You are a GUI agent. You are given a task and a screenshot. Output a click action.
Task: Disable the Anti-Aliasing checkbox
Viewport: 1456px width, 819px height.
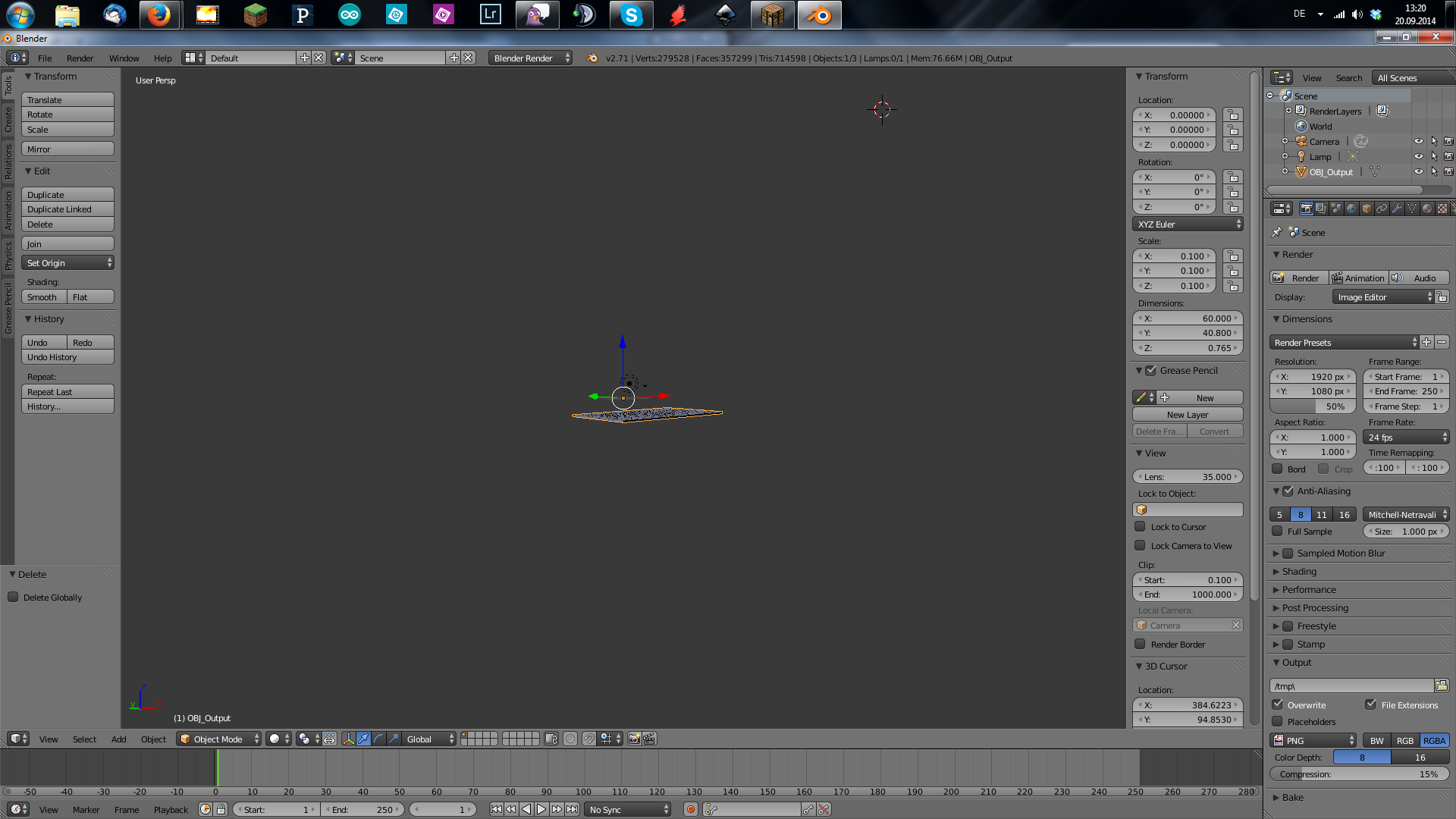(1288, 491)
